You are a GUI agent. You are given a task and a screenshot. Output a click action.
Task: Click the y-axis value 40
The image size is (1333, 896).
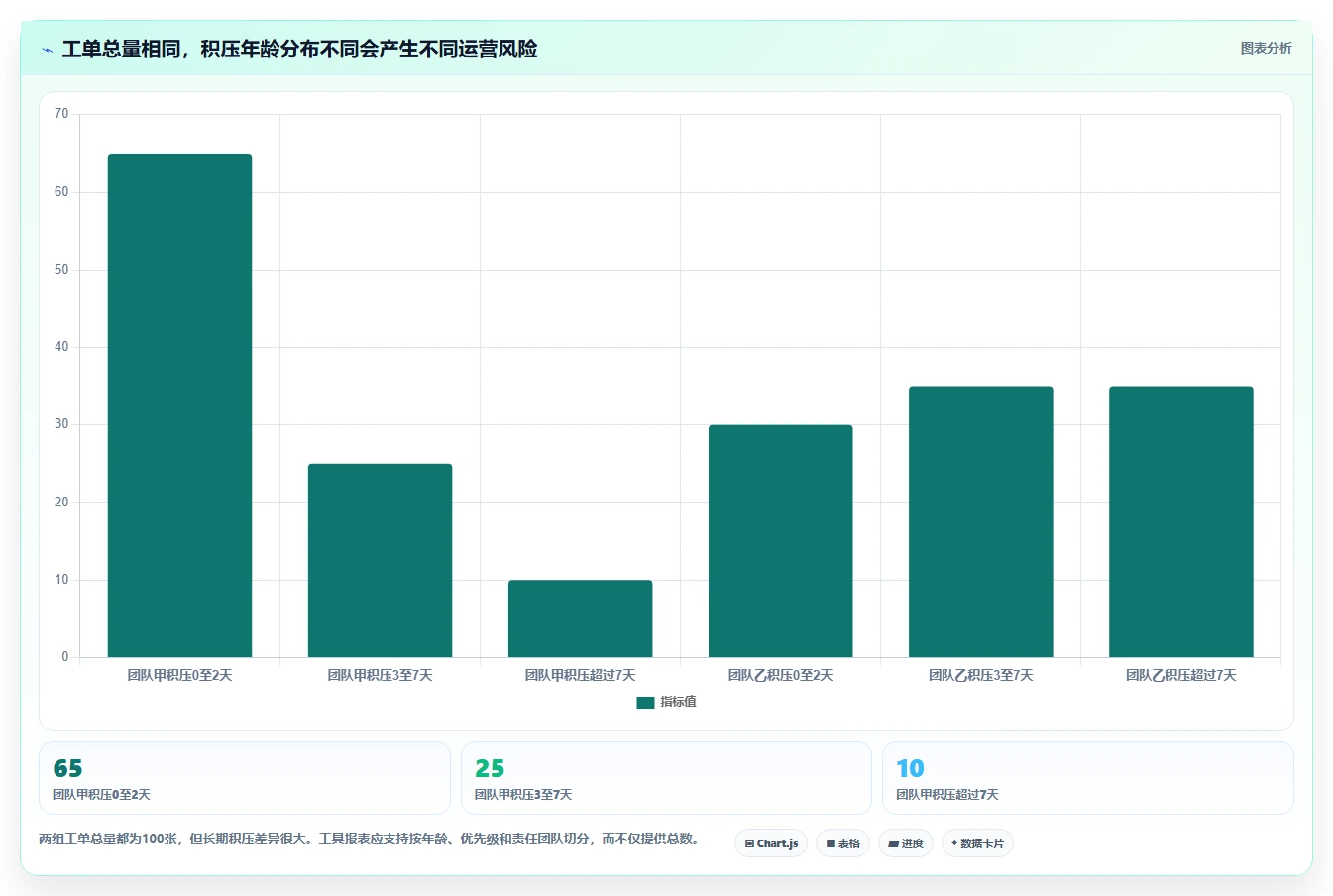(61, 347)
